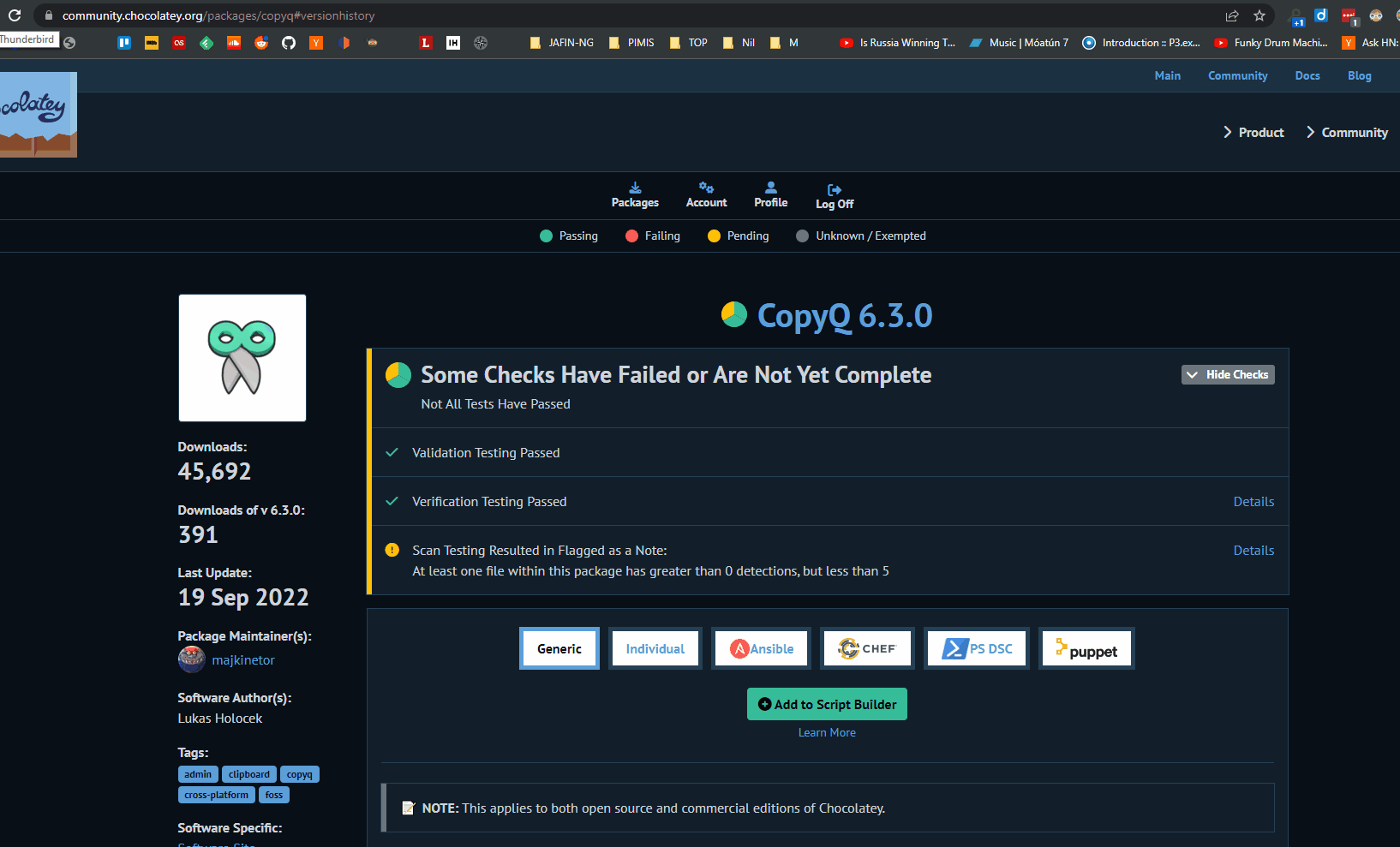1400x847 pixels.
Task: Expand the Community breadcrumb chevron
Action: click(x=1311, y=132)
